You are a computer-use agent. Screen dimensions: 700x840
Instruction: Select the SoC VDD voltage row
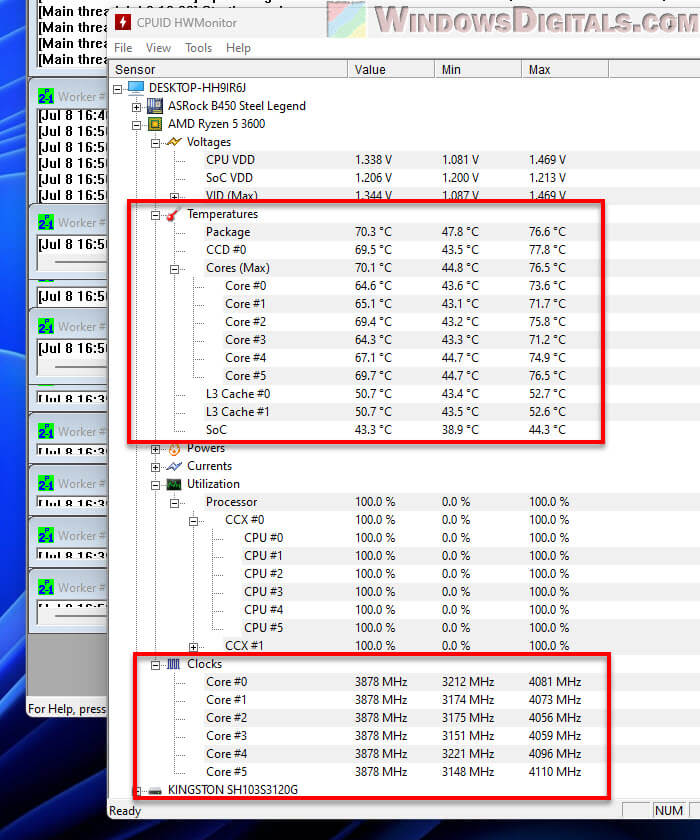(x=404, y=178)
